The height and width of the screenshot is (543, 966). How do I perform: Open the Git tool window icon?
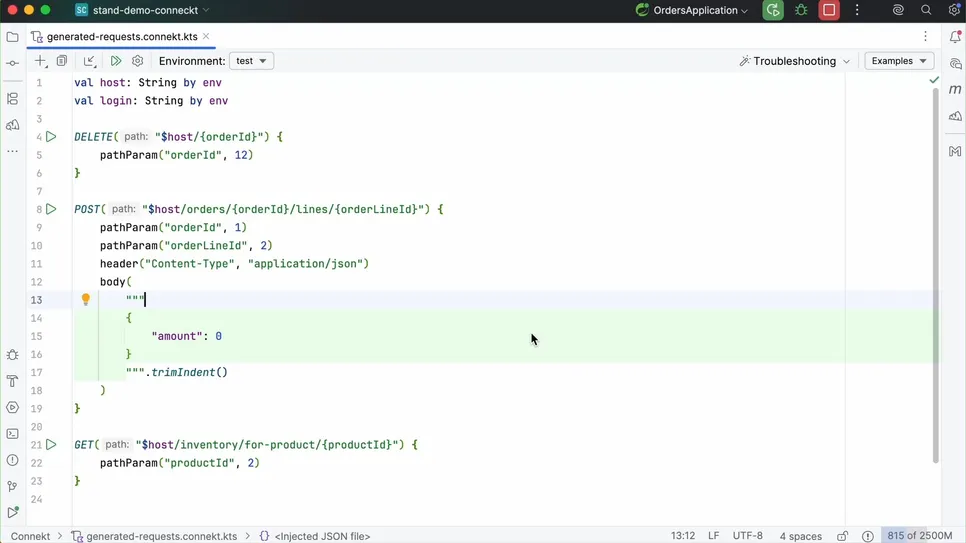pos(12,486)
